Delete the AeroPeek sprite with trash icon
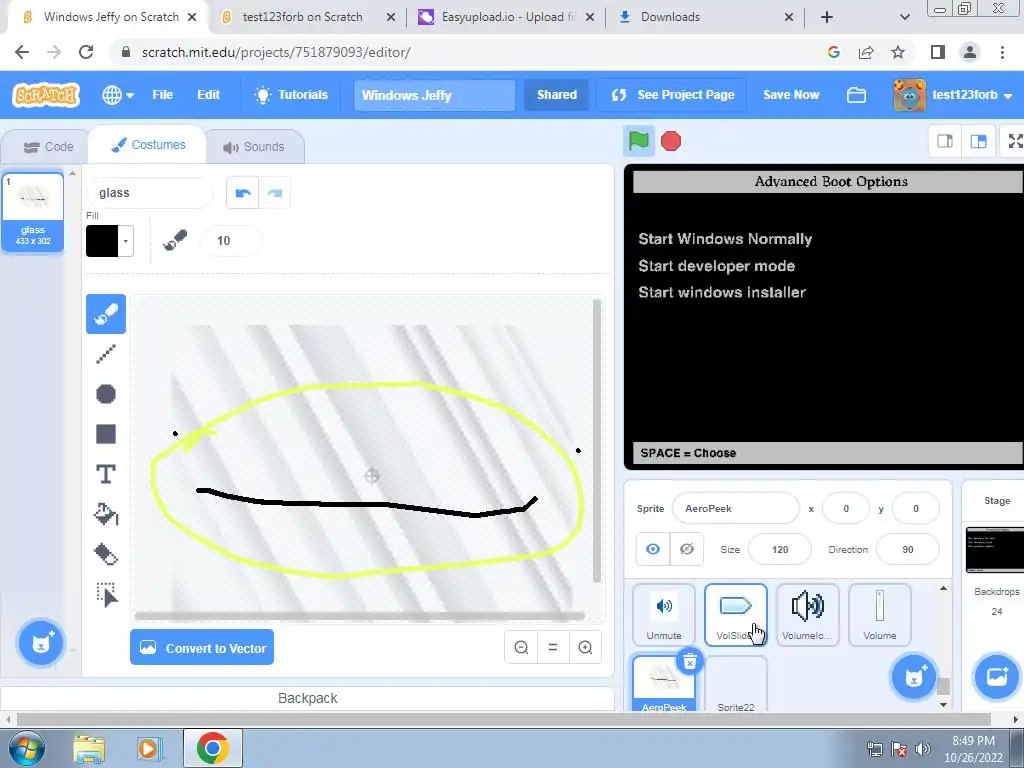The image size is (1024, 768). click(x=690, y=662)
